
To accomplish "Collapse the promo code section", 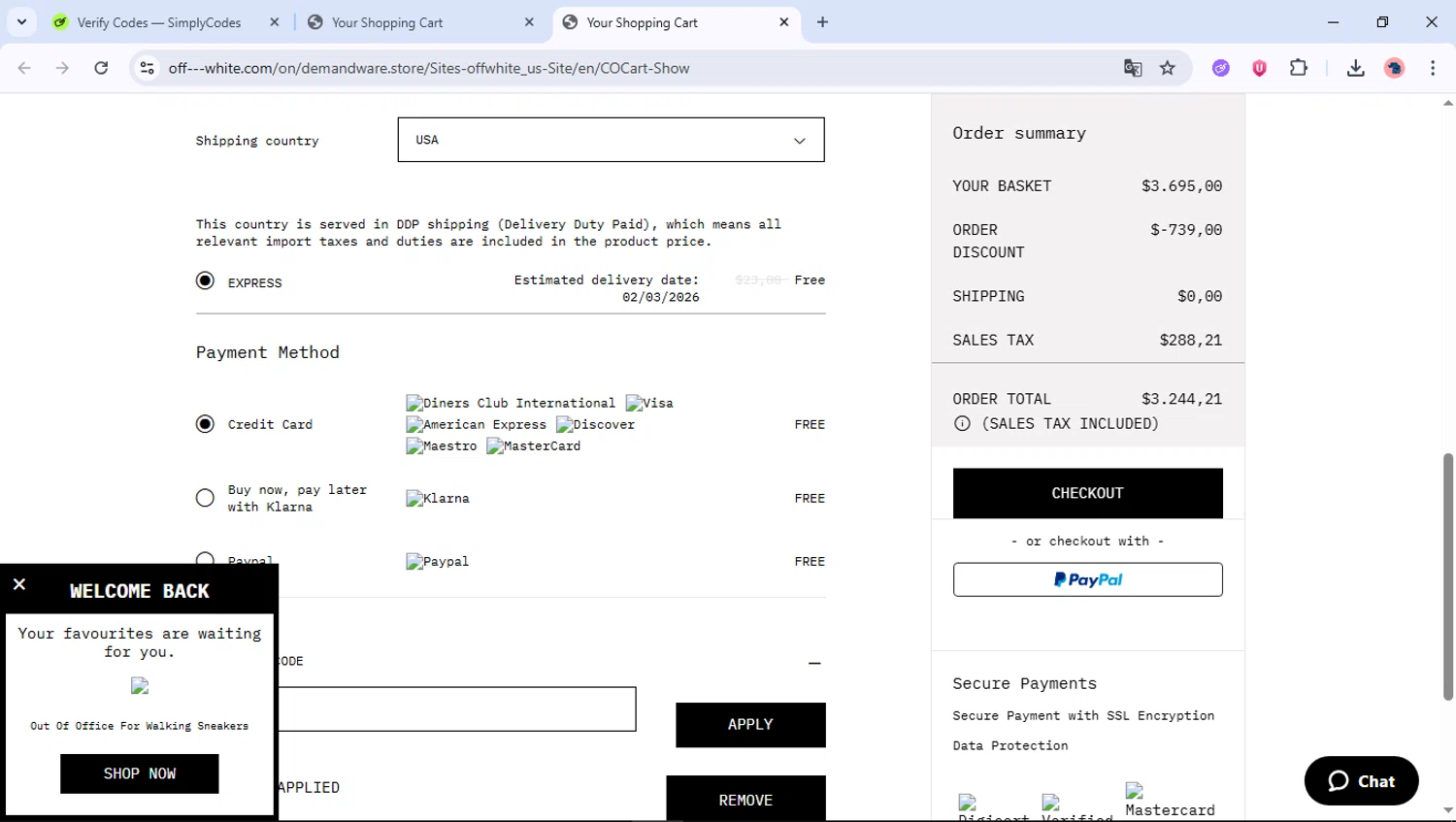I will pos(814,663).
